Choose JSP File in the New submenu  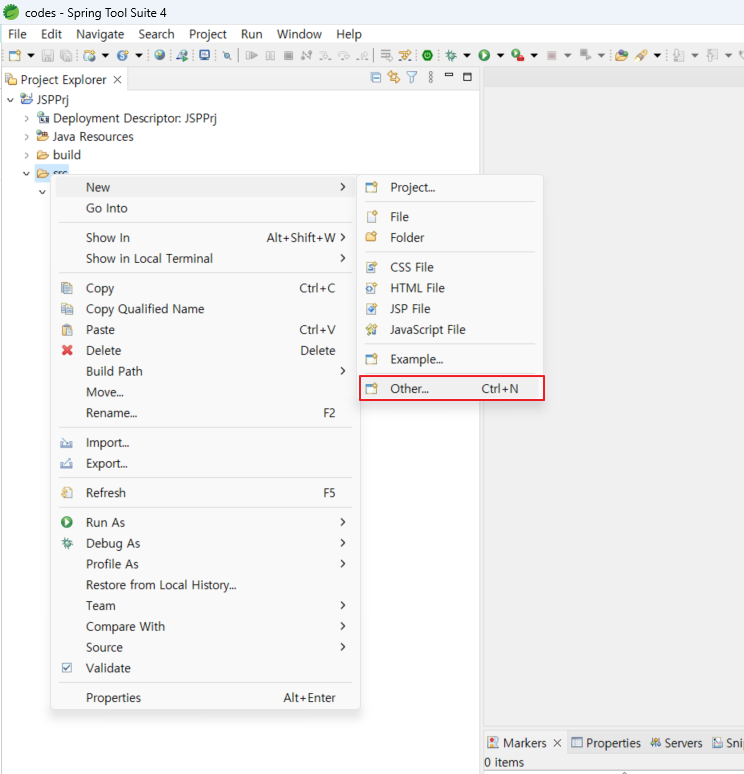(452, 309)
